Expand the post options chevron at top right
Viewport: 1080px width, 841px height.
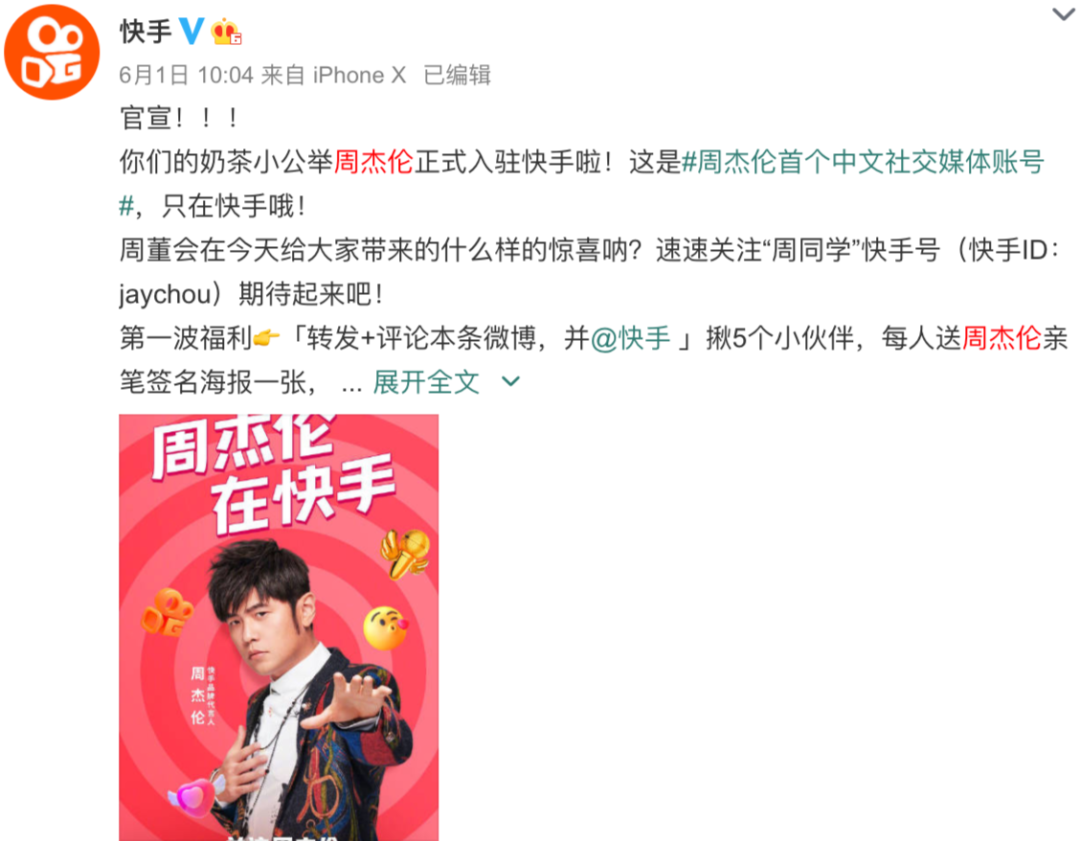(x=1063, y=14)
